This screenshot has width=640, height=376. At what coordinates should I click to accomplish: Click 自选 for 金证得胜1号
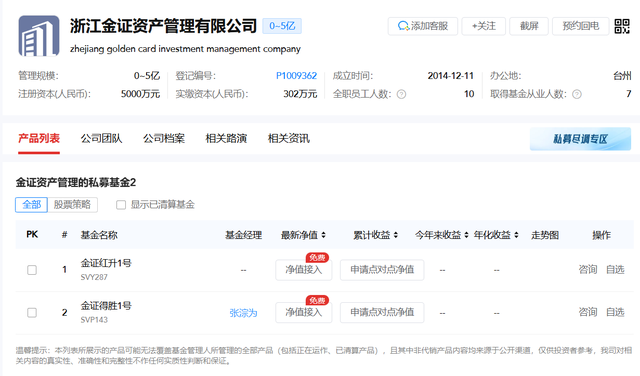615,312
